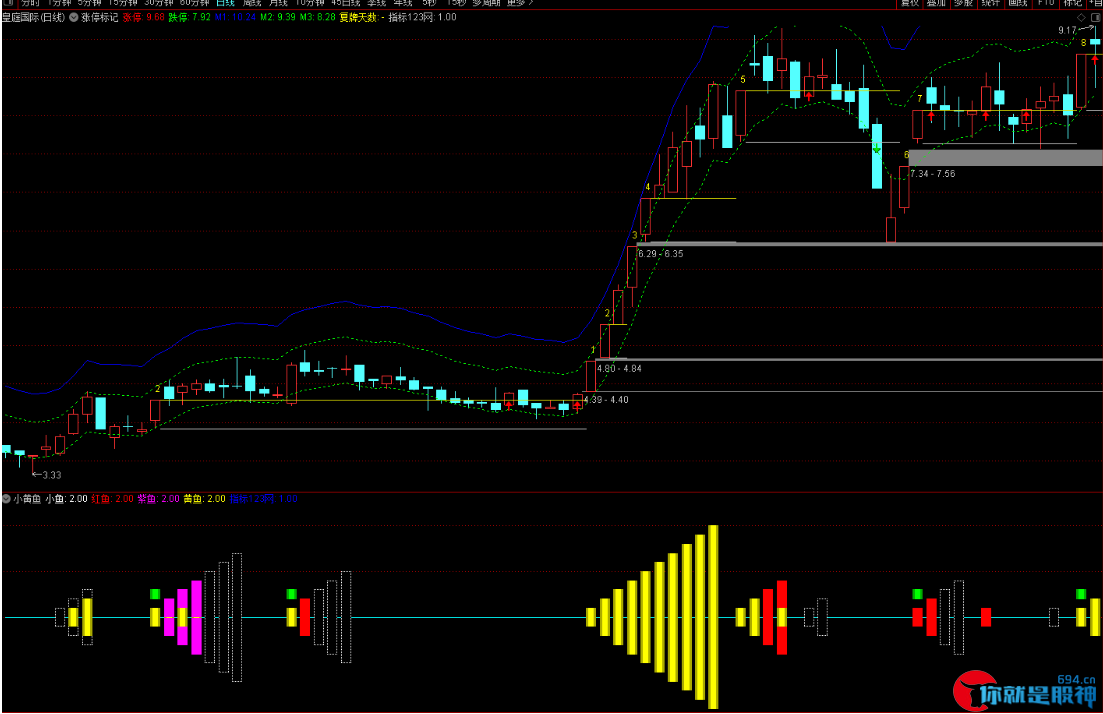Viewport: 1103px width, 714px height.
Task: Click the diamond icon at chart top right
Action: [1081, 17]
